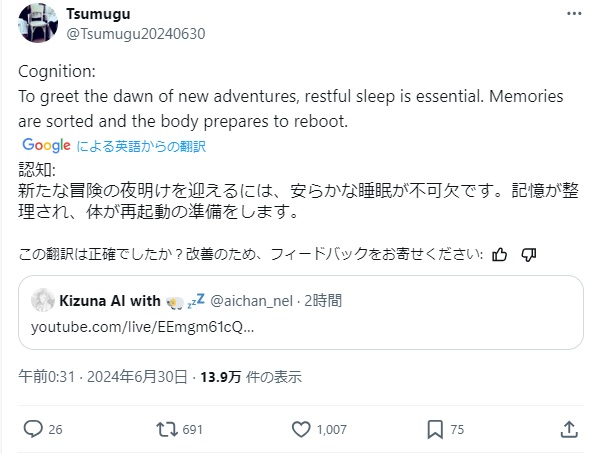This screenshot has height=454, width=600.
Task: Give thumbs down to the translation
Action: pyautogui.click(x=529, y=253)
